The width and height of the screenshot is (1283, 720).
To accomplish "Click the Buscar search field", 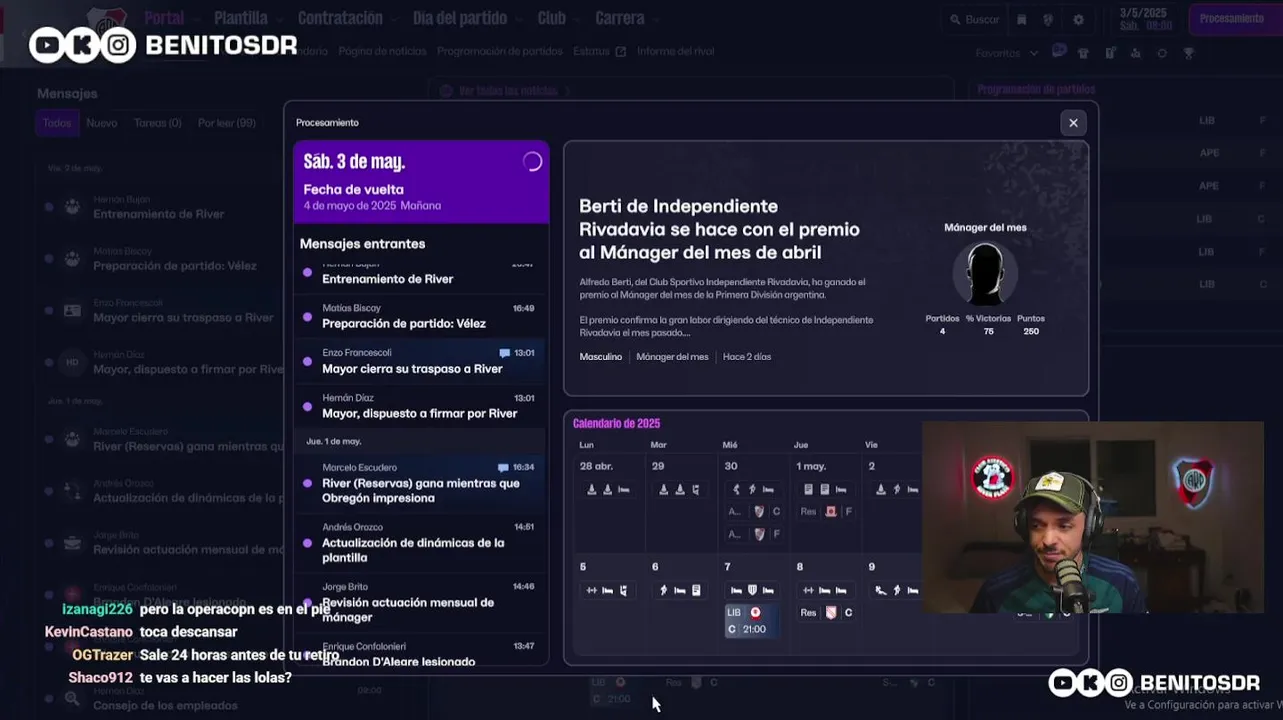I will [973, 20].
